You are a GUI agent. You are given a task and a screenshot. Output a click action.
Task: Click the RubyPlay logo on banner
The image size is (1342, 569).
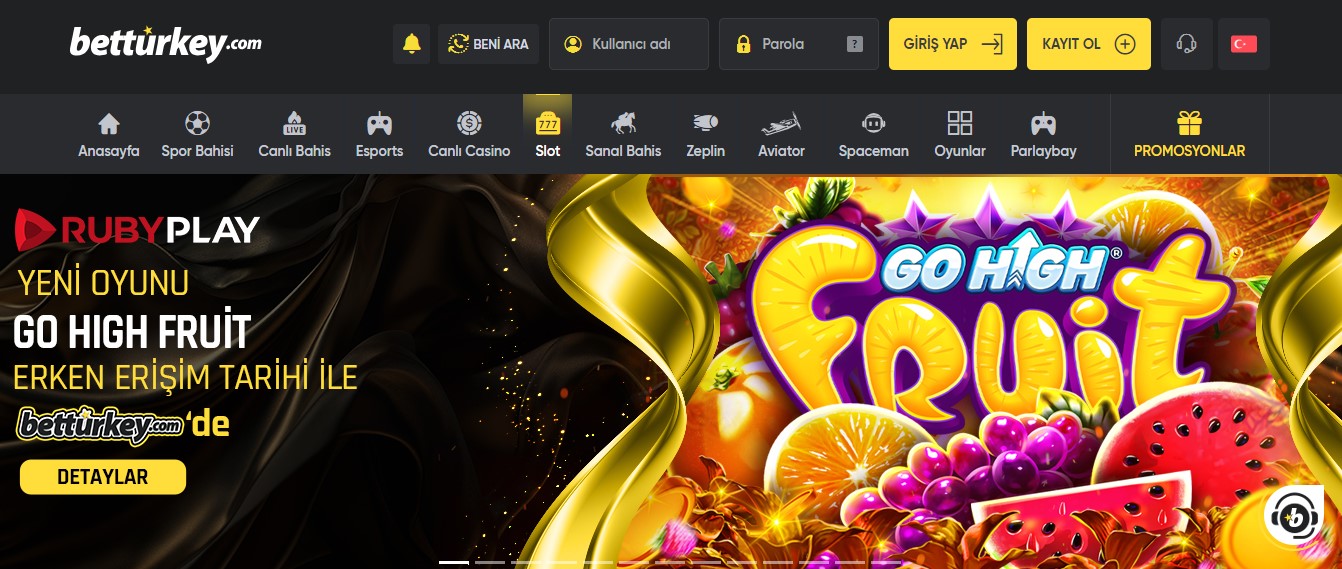(x=137, y=230)
